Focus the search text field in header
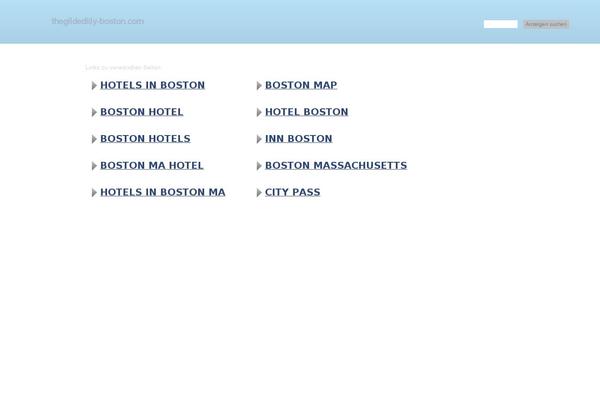The image size is (600, 400). [500, 24]
